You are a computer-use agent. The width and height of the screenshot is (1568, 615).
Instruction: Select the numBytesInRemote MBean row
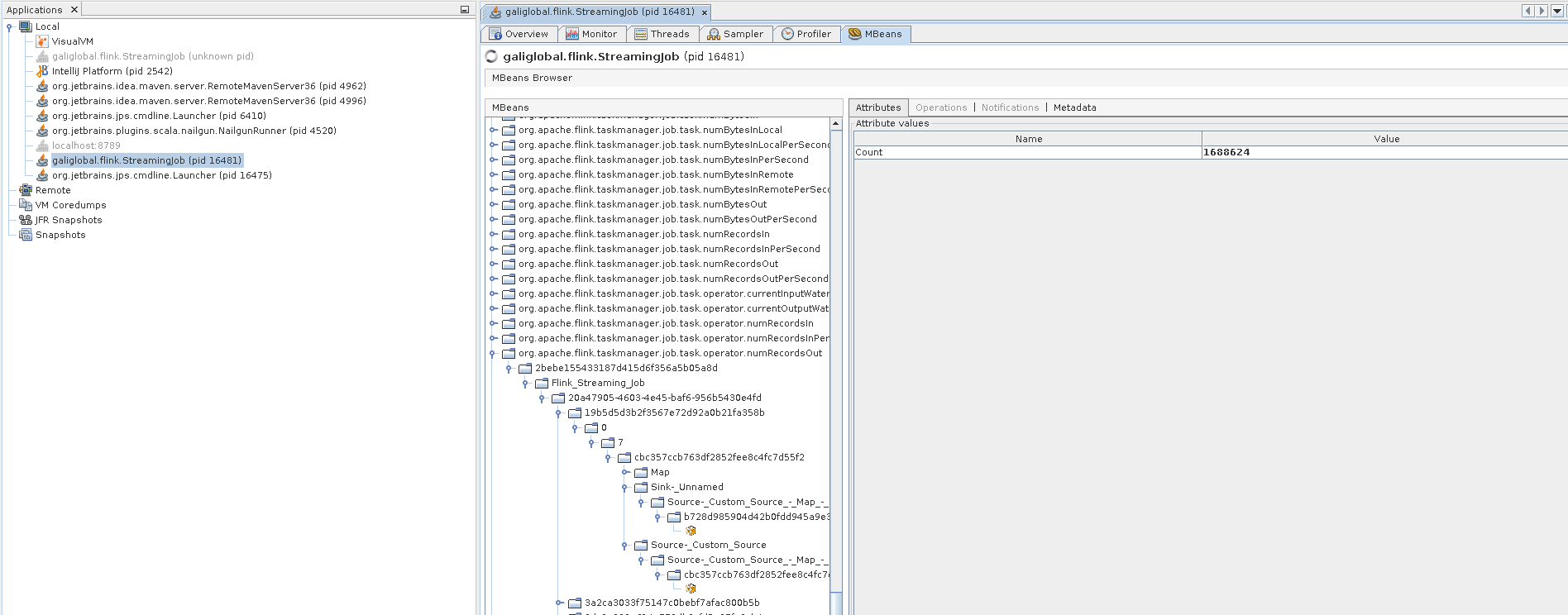(656, 175)
